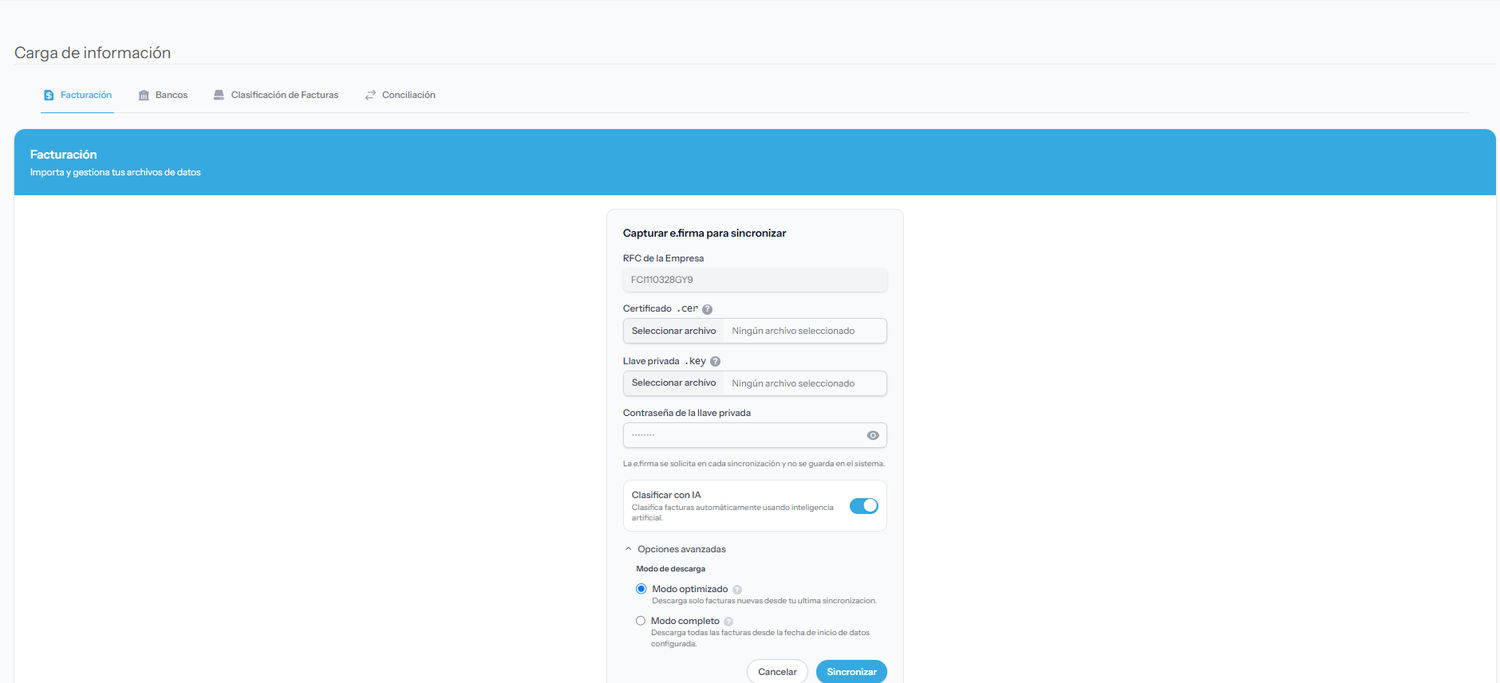The height and width of the screenshot is (683, 1500).
Task: Click the e.firma not stored notice text
Action: point(753,464)
